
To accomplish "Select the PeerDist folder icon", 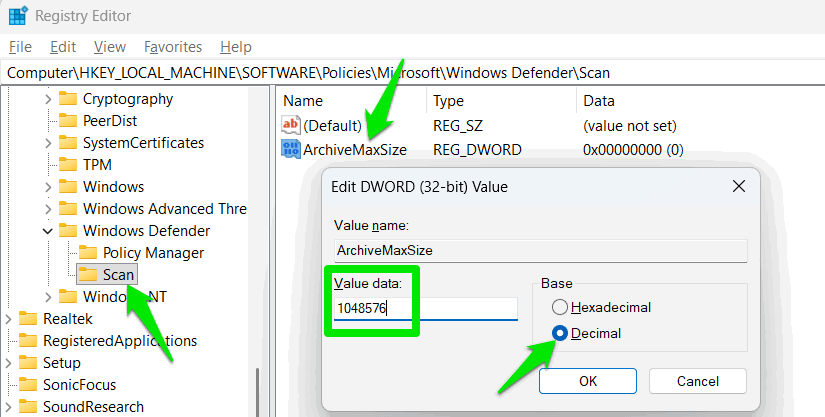I will pyautogui.click(x=68, y=121).
